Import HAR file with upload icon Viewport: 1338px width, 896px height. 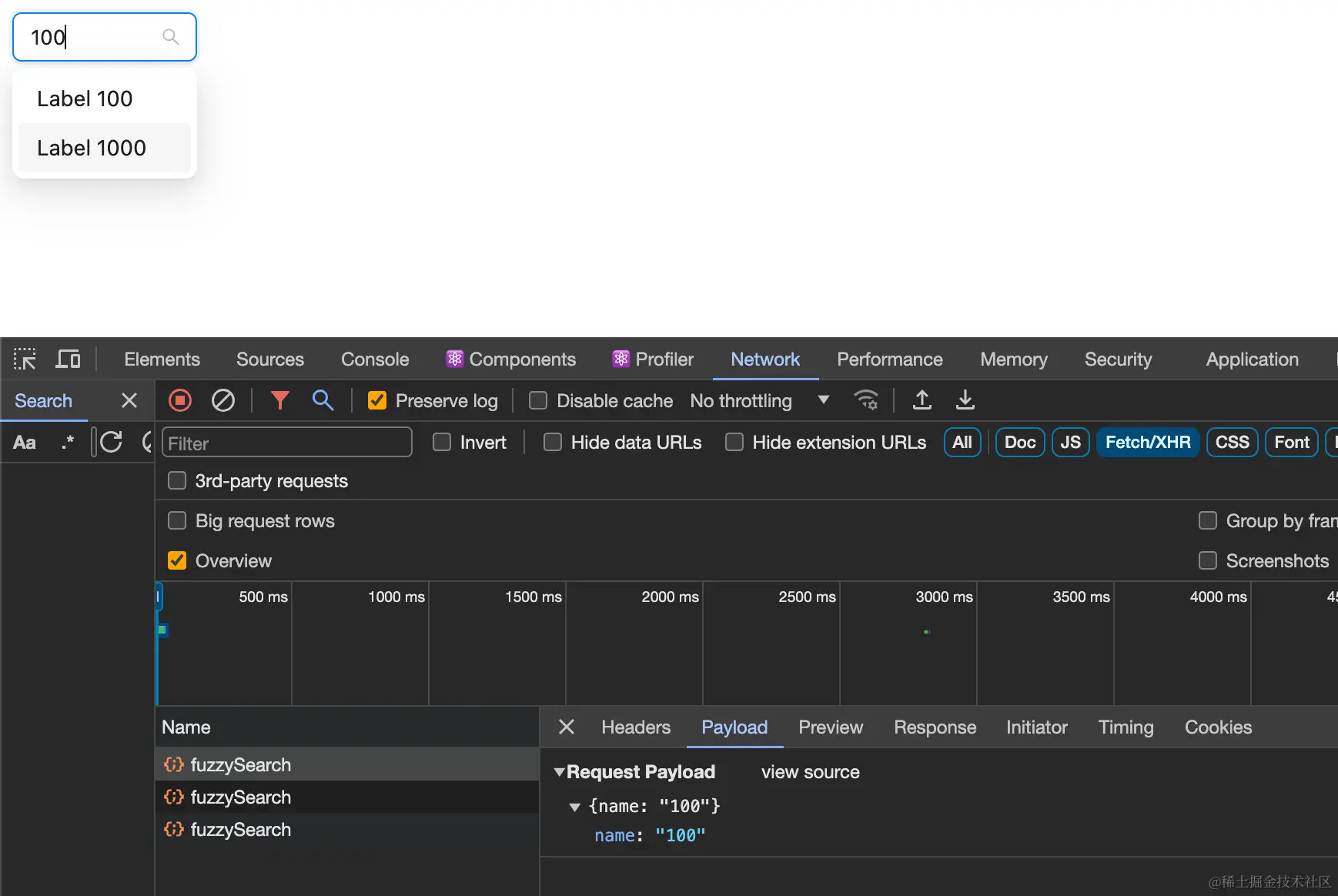922,400
